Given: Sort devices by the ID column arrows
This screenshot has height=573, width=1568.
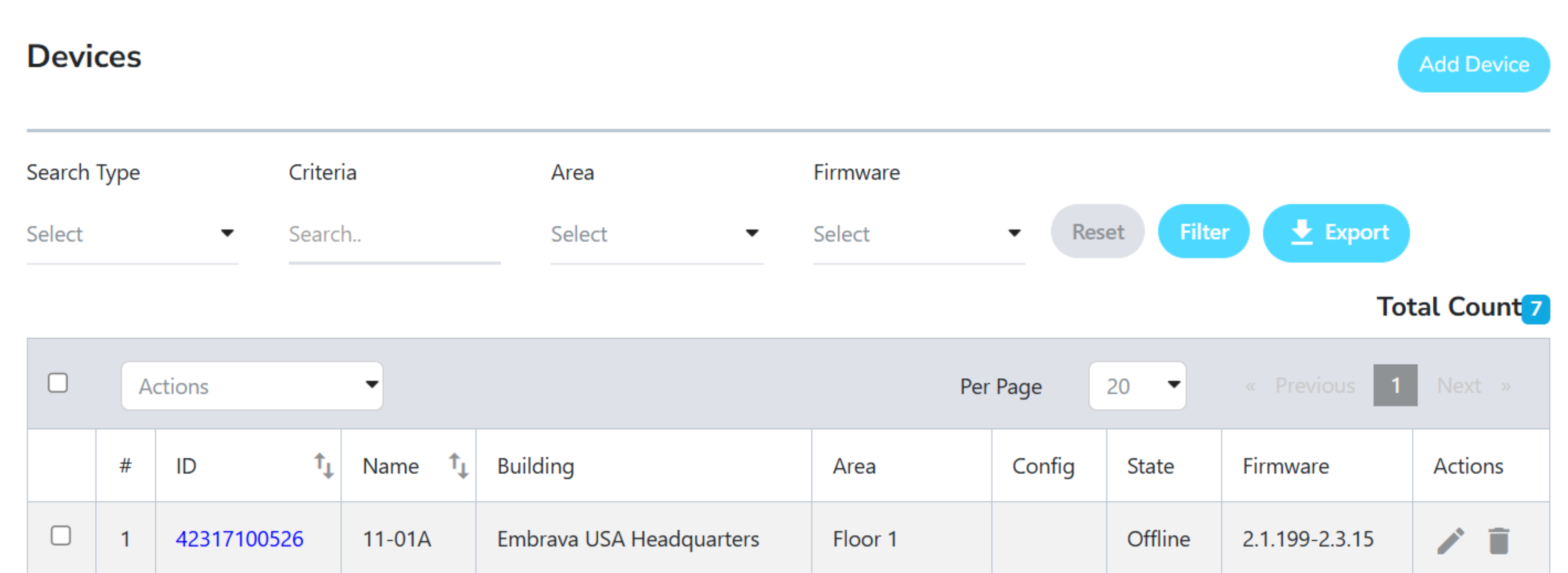Looking at the screenshot, I should click(323, 466).
